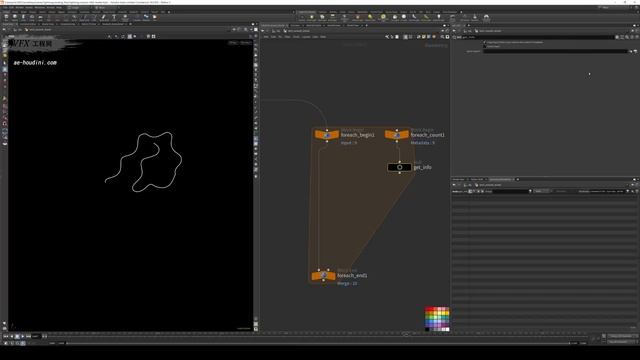Pick the white swatch in color palette
Image resolution: width=640 pixels, height=360 pixels.
tap(447, 329)
